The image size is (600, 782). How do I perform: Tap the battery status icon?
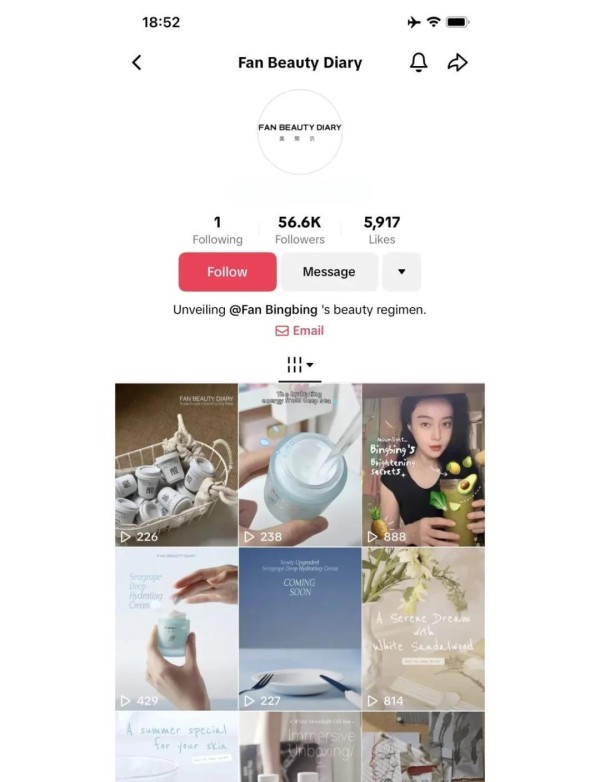(458, 22)
